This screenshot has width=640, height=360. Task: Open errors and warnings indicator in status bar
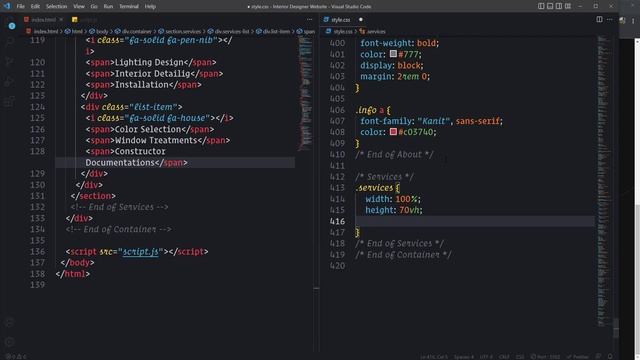16,356
